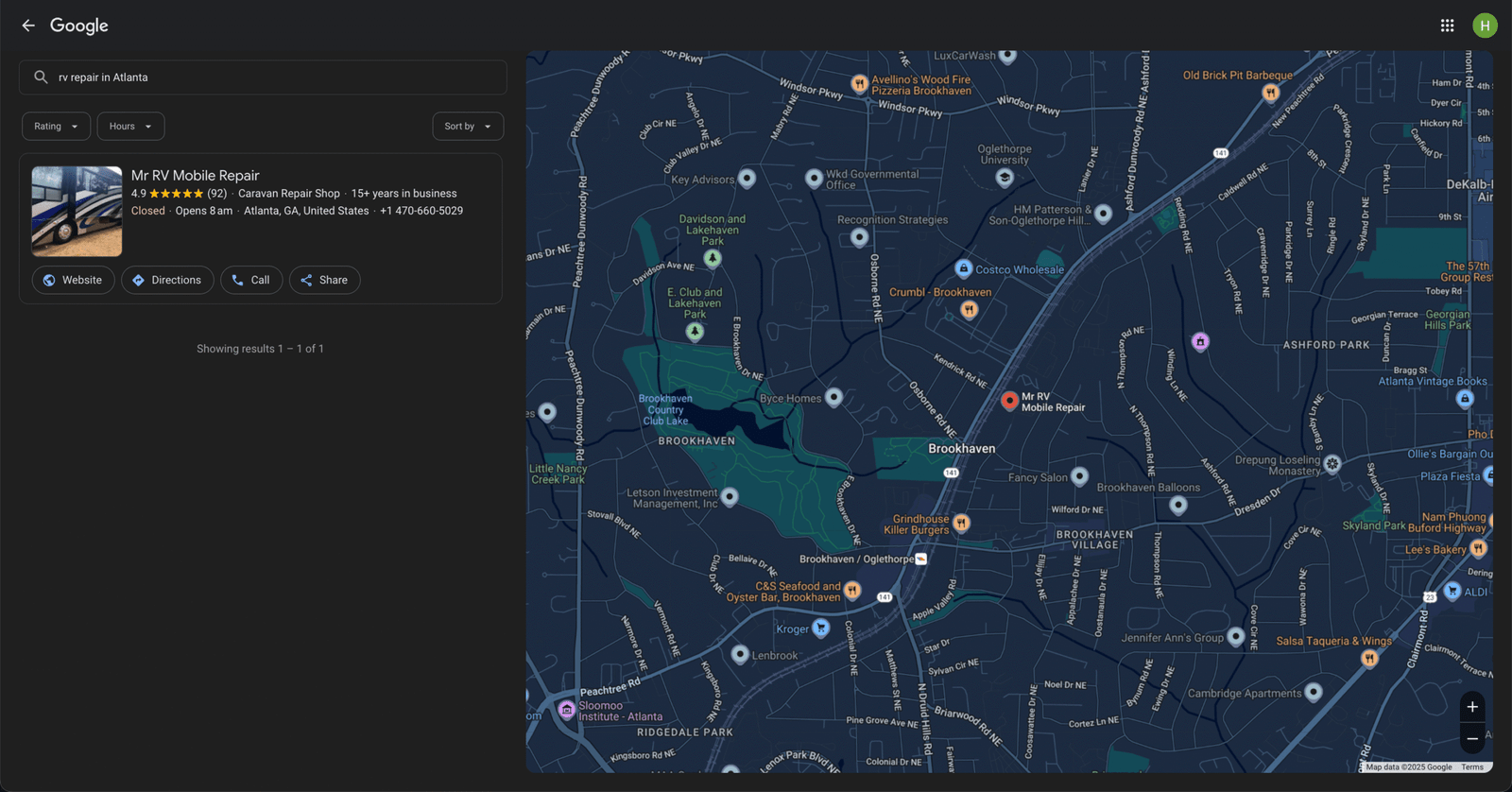Select the red Mr RV Mobile Repair pin
This screenshot has height=792, width=1512.
1009,401
